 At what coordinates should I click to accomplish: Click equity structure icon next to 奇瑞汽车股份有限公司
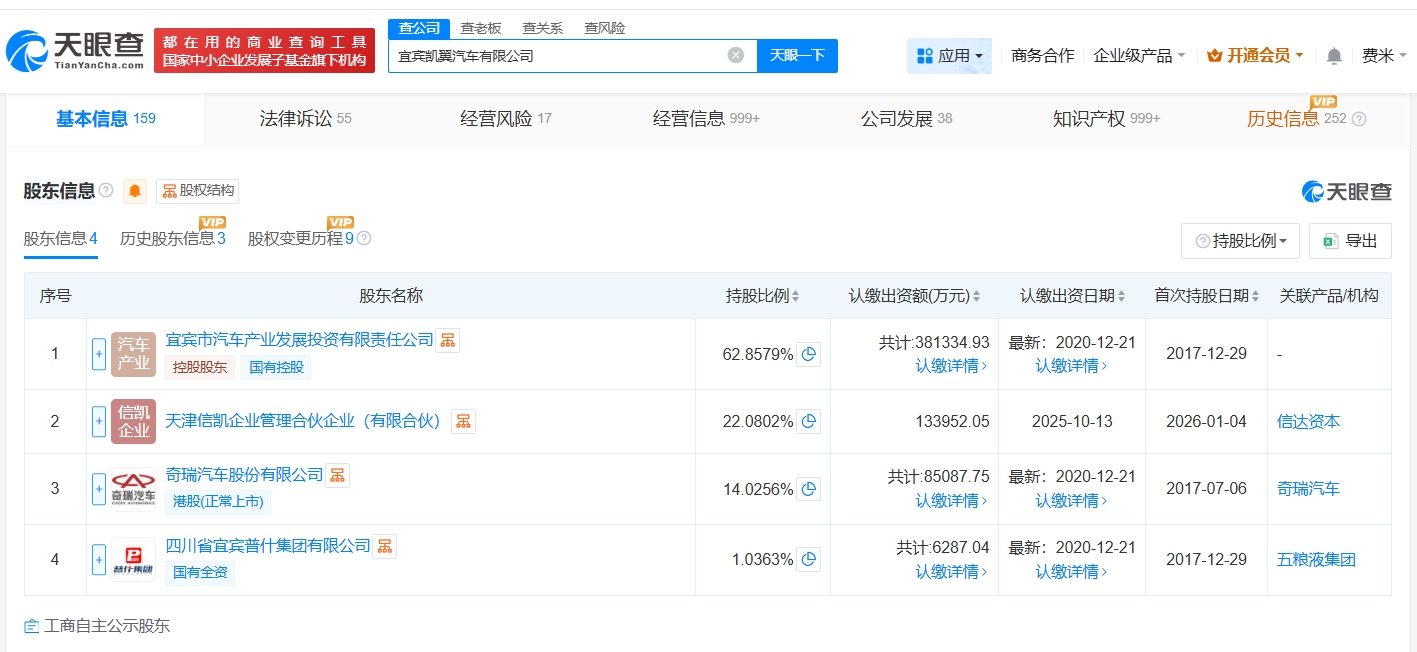click(x=338, y=475)
